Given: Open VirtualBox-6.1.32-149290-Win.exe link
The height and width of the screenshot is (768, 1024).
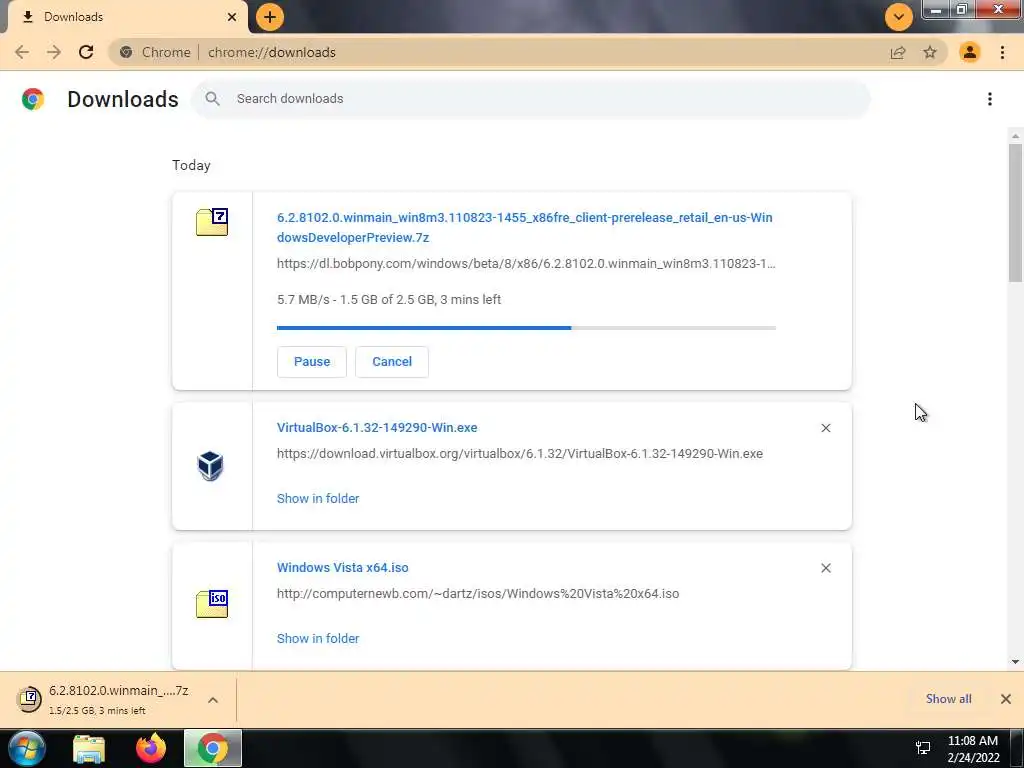Looking at the screenshot, I should click(x=377, y=428).
